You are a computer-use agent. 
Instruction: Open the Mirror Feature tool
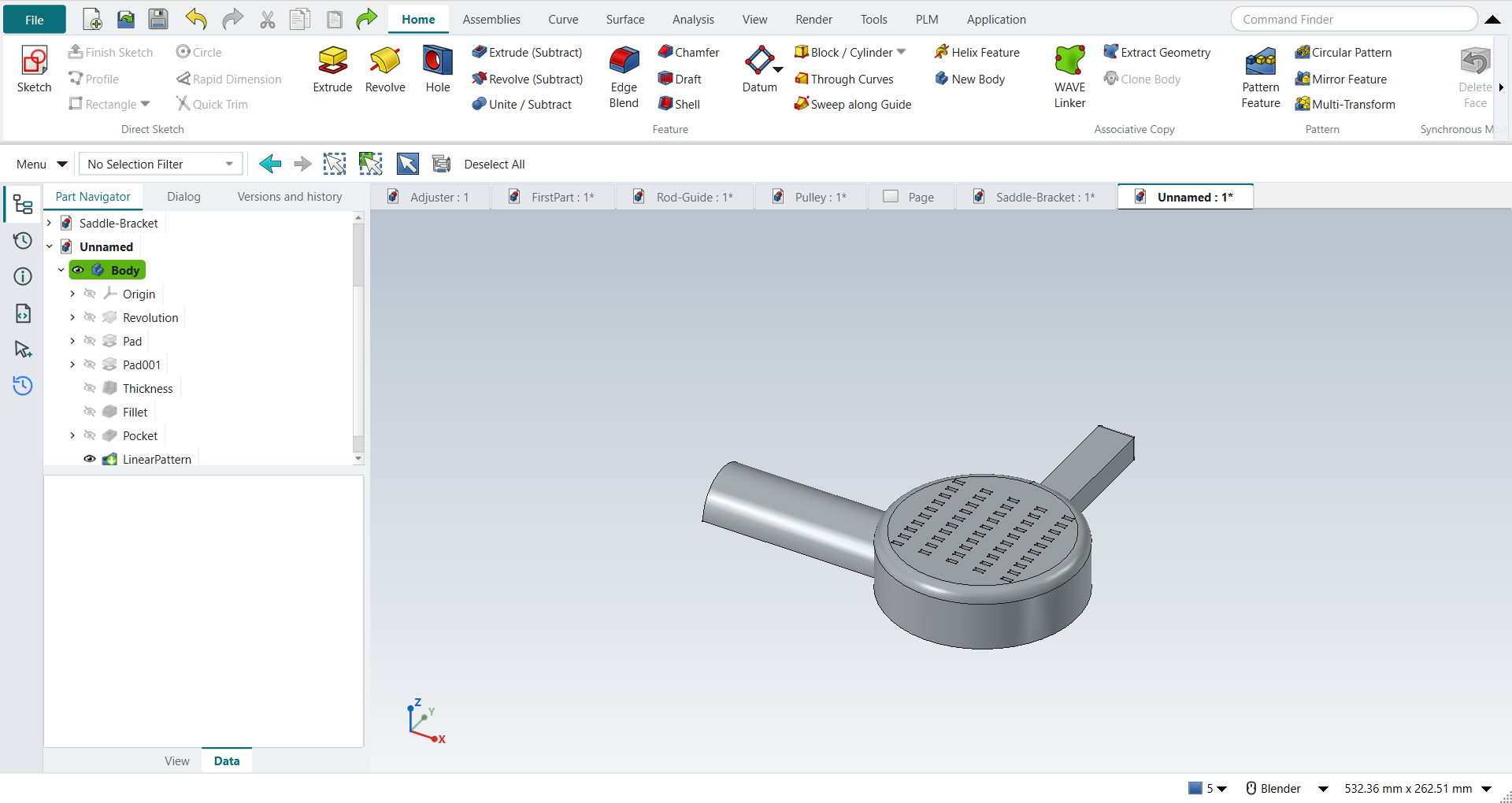pos(1341,79)
